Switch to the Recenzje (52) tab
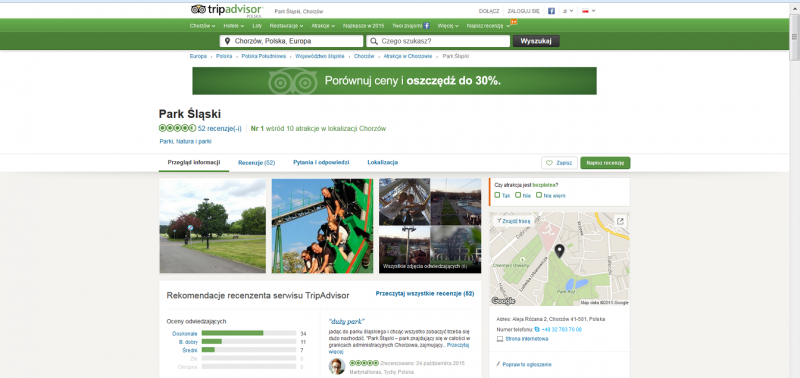800x378 pixels. point(257,163)
